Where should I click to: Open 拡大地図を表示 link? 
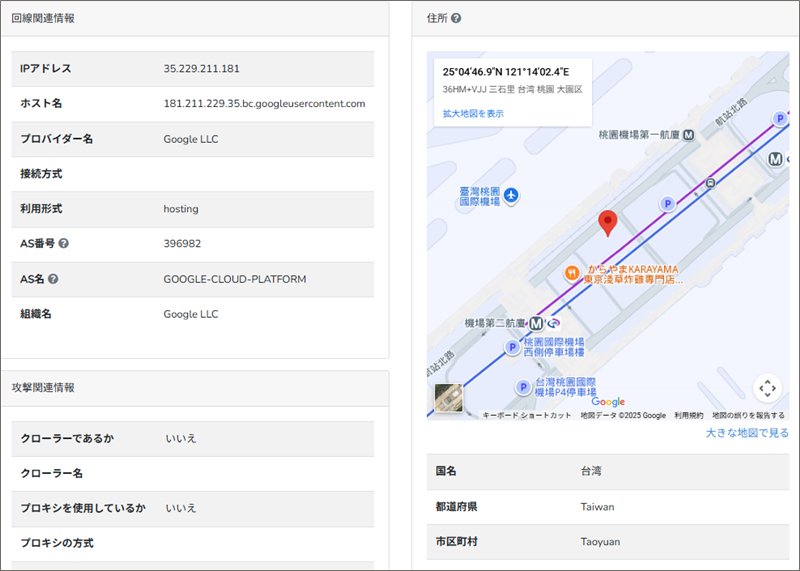[473, 114]
